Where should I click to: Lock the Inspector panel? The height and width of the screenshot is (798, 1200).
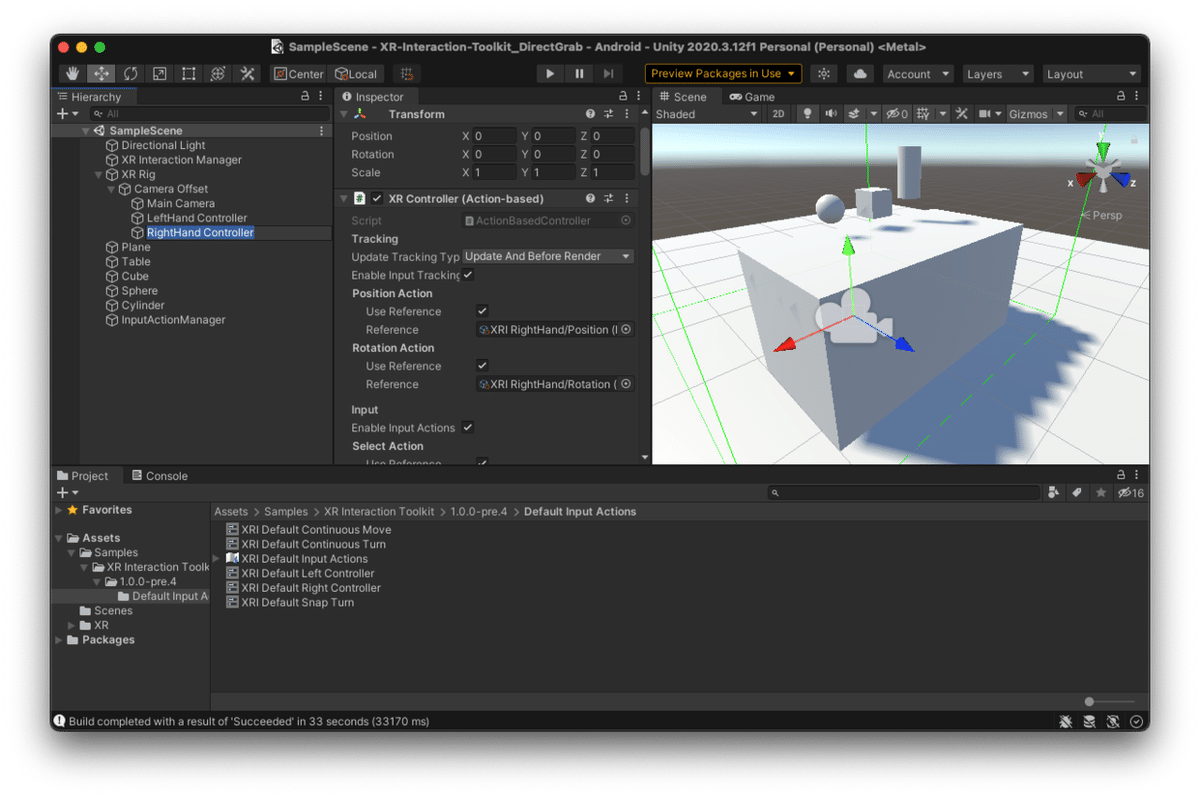click(623, 97)
